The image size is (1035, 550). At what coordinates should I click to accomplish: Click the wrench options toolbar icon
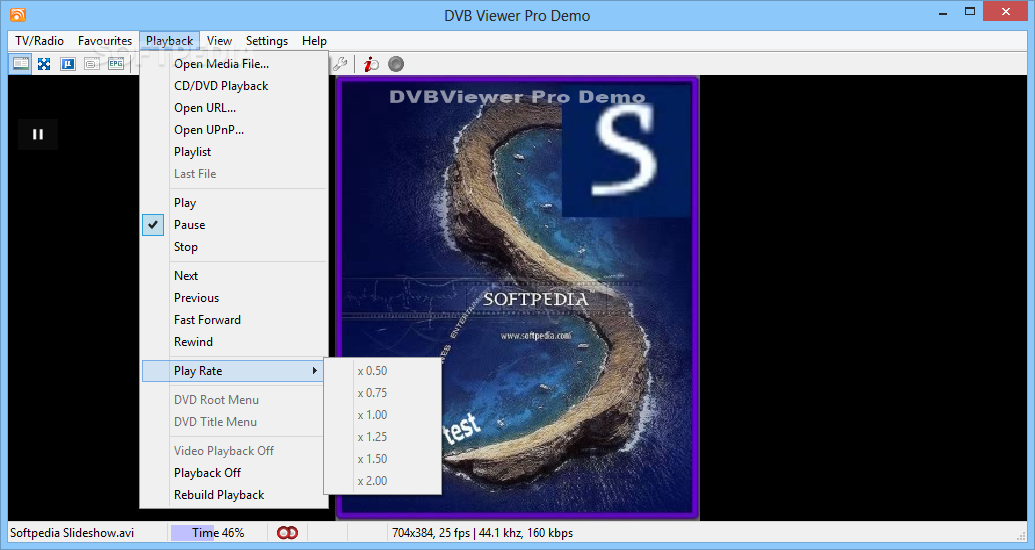(340, 64)
